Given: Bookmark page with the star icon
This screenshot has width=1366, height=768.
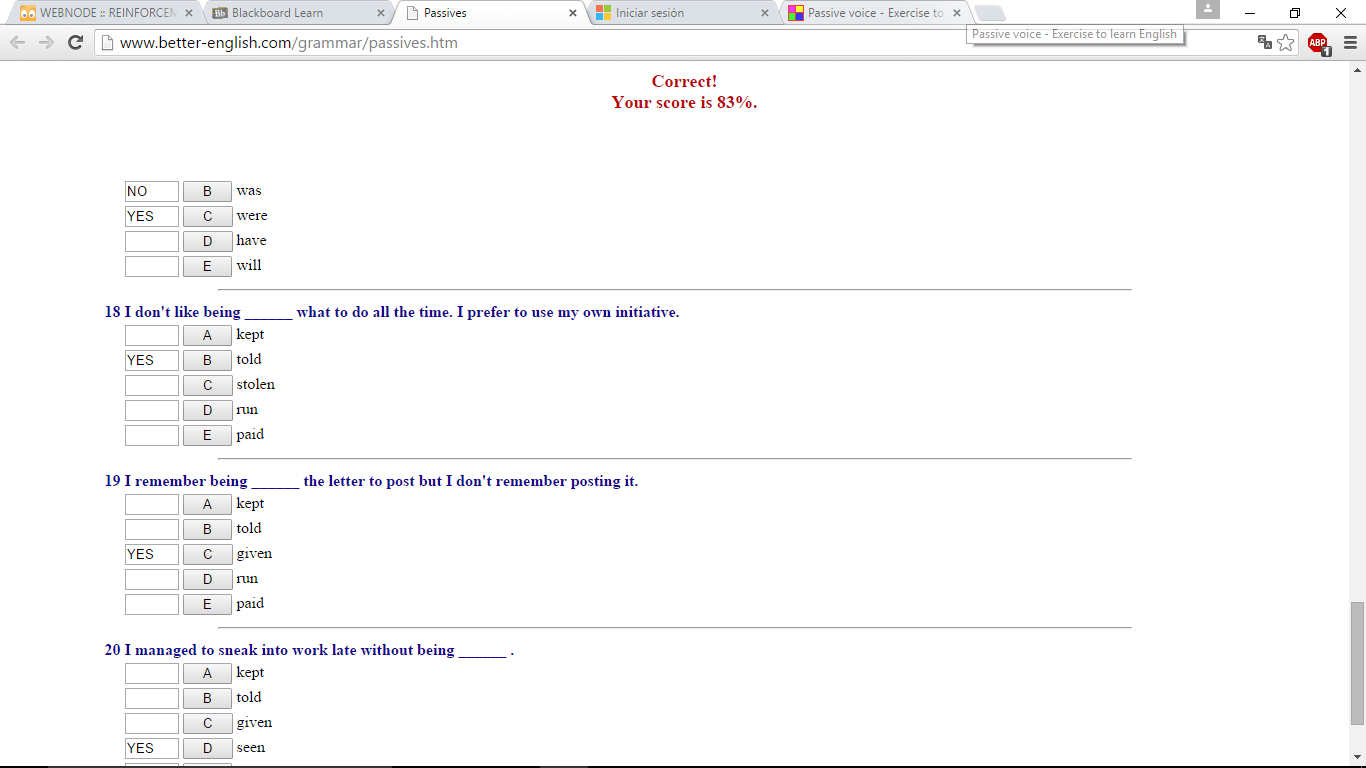Looking at the screenshot, I should coord(1286,42).
